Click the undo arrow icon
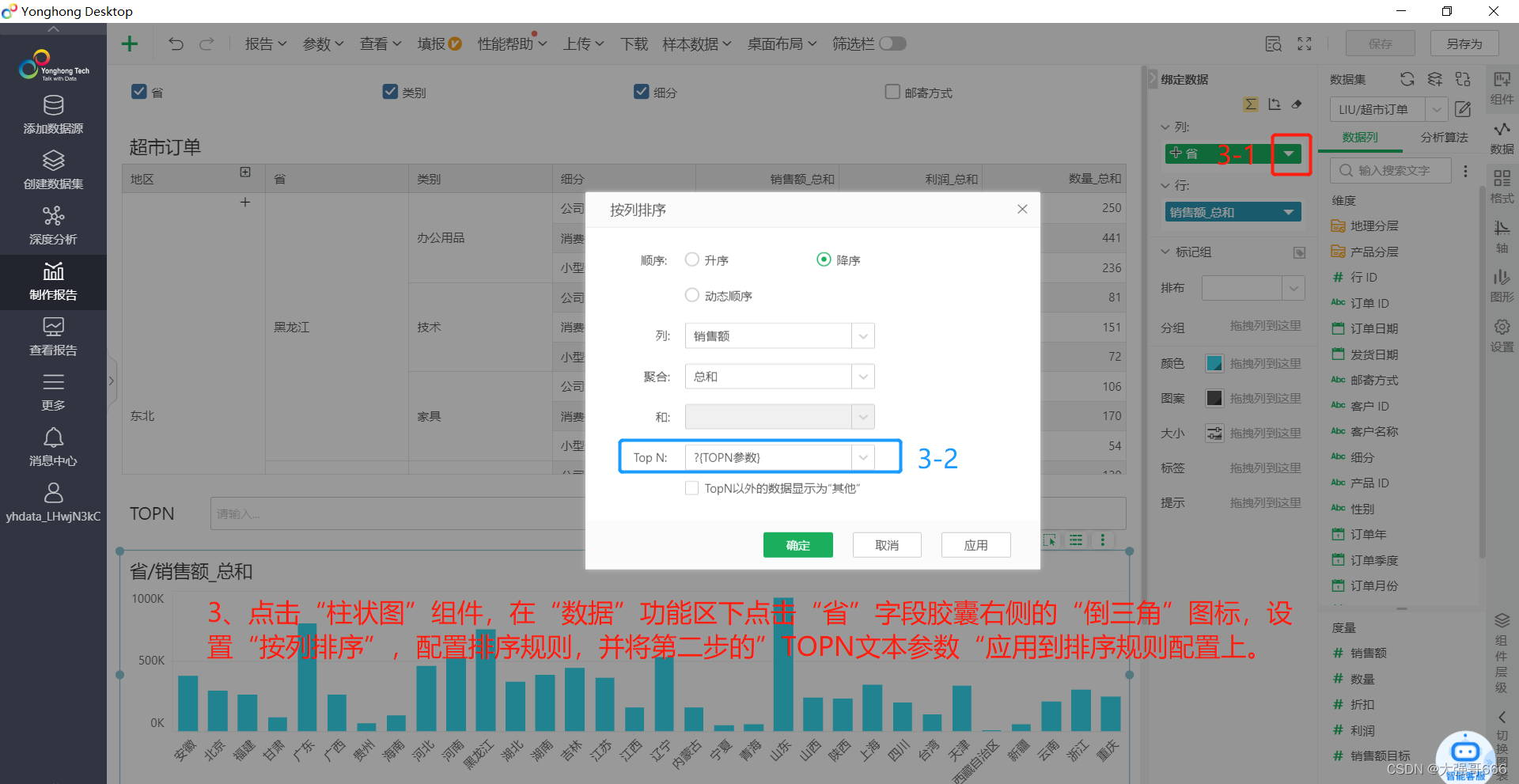Image resolution: width=1519 pixels, height=784 pixels. point(176,44)
